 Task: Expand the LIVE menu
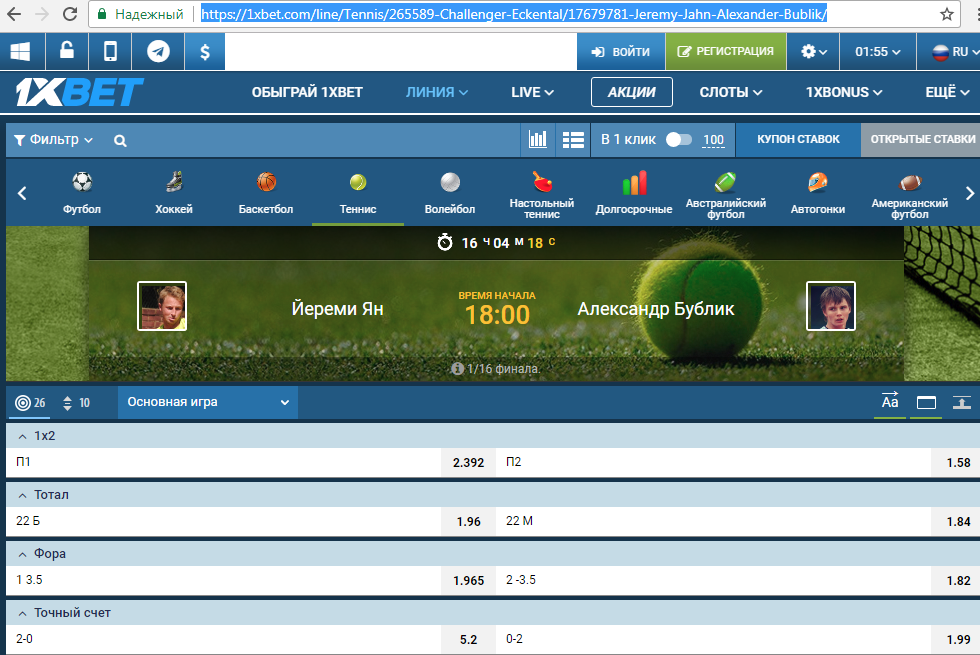click(532, 92)
